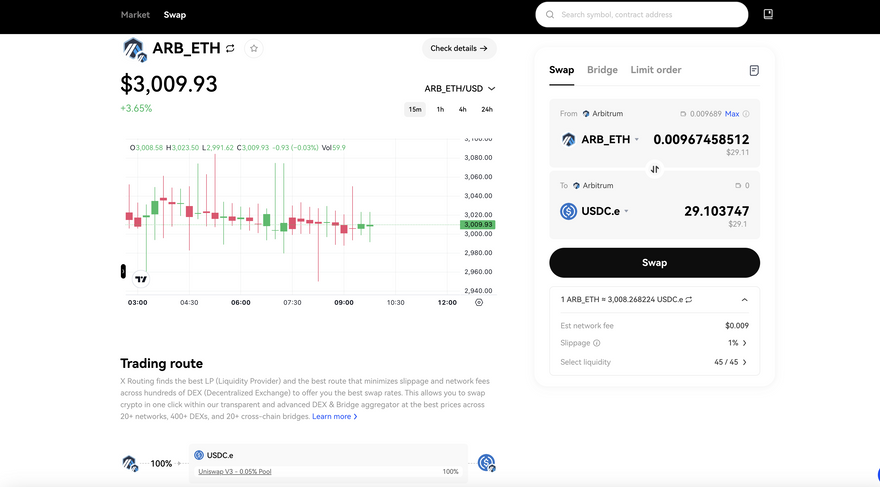The width and height of the screenshot is (880, 487).
Task: Collapse the exchange rate details section
Action: tap(744, 299)
